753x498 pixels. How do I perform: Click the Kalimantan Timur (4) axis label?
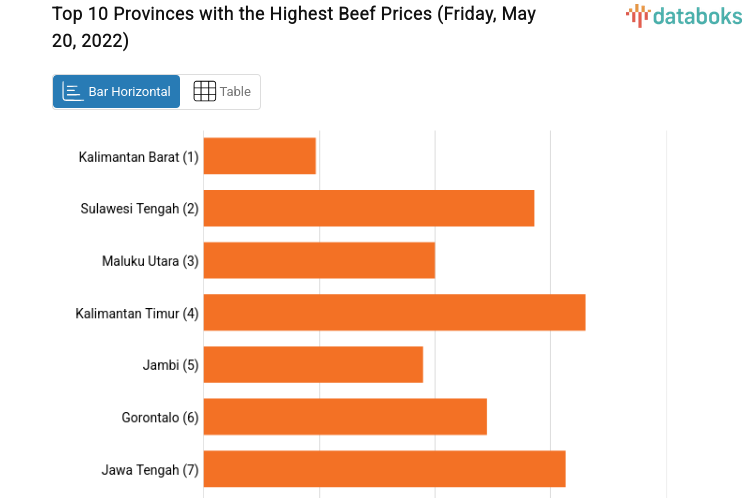[137, 313]
